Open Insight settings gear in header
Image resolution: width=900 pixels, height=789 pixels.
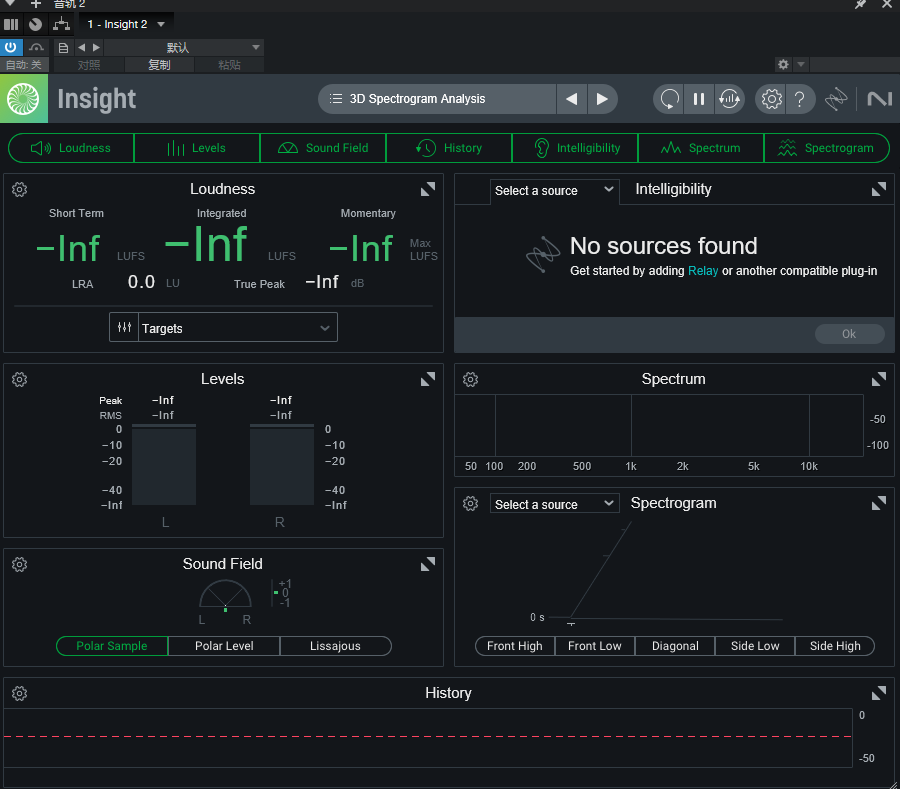[771, 99]
